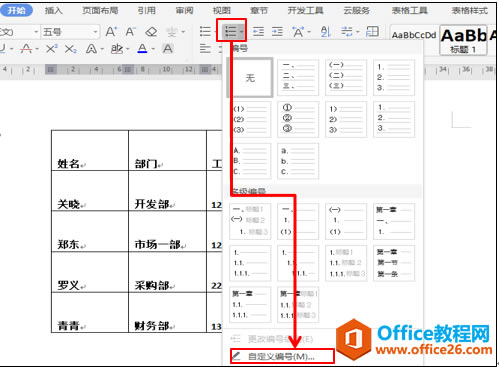Select the (1)(2)(3) numbering style
The width and height of the screenshot is (499, 367).
click(250, 119)
